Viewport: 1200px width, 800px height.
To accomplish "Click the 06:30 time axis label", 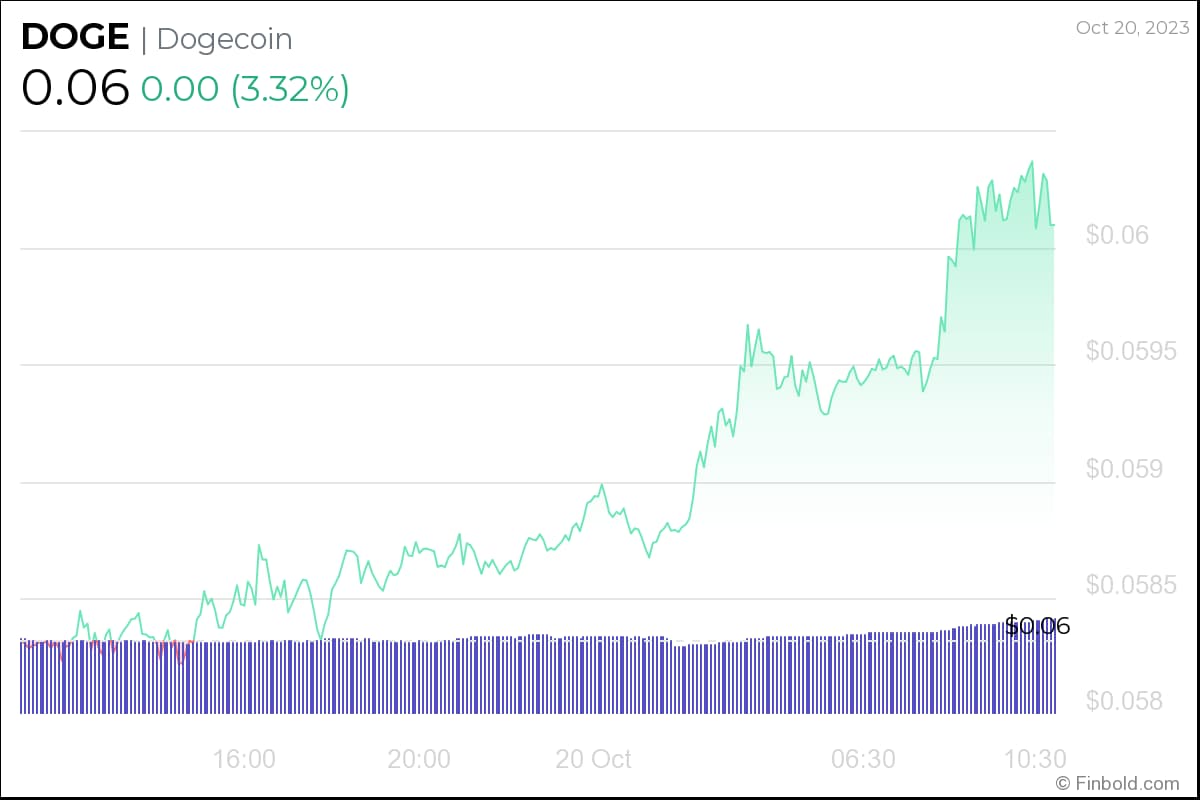I will click(x=864, y=759).
